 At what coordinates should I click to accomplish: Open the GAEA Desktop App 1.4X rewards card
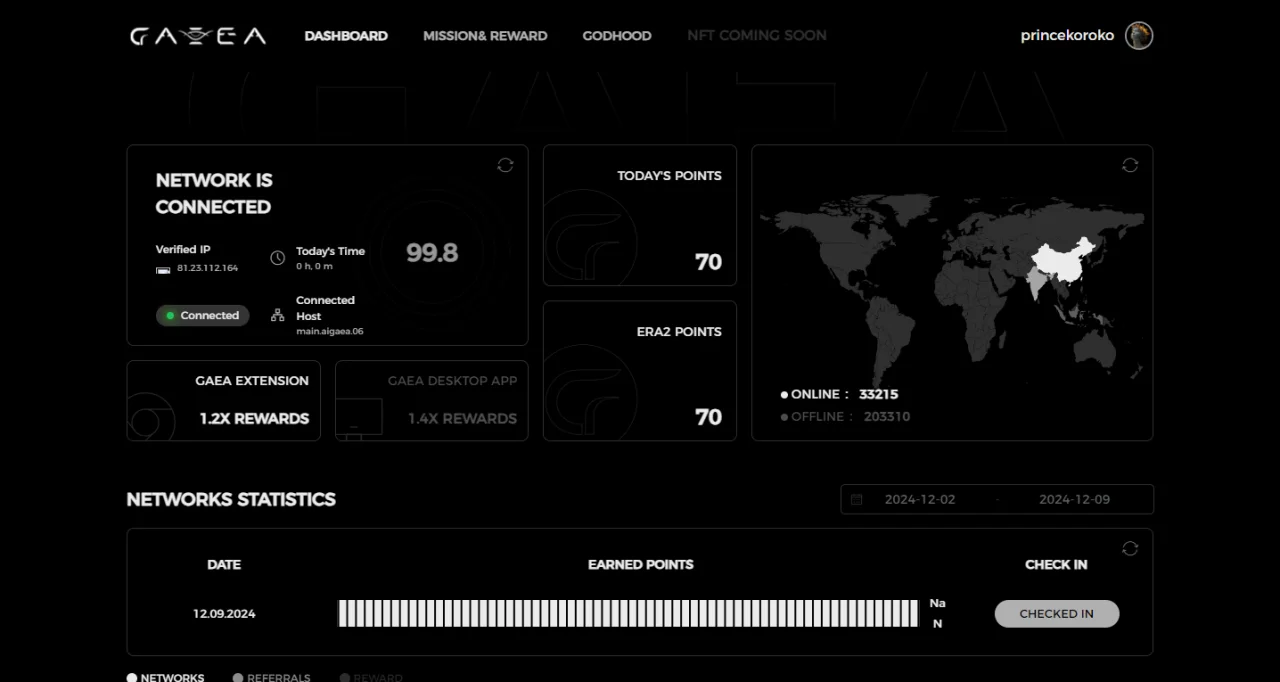point(432,400)
